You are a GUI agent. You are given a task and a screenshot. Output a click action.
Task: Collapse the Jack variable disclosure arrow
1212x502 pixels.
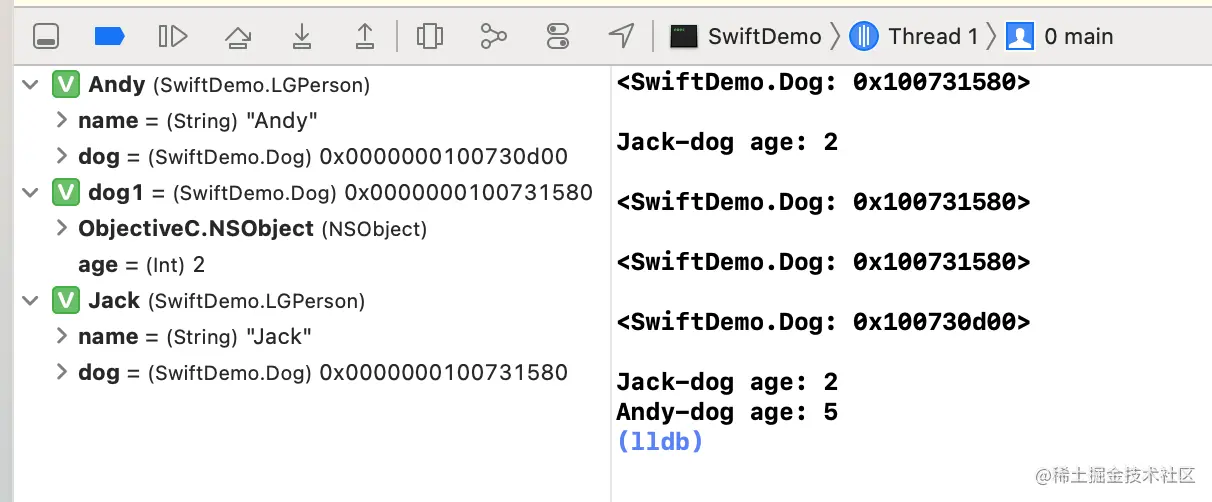point(31,301)
